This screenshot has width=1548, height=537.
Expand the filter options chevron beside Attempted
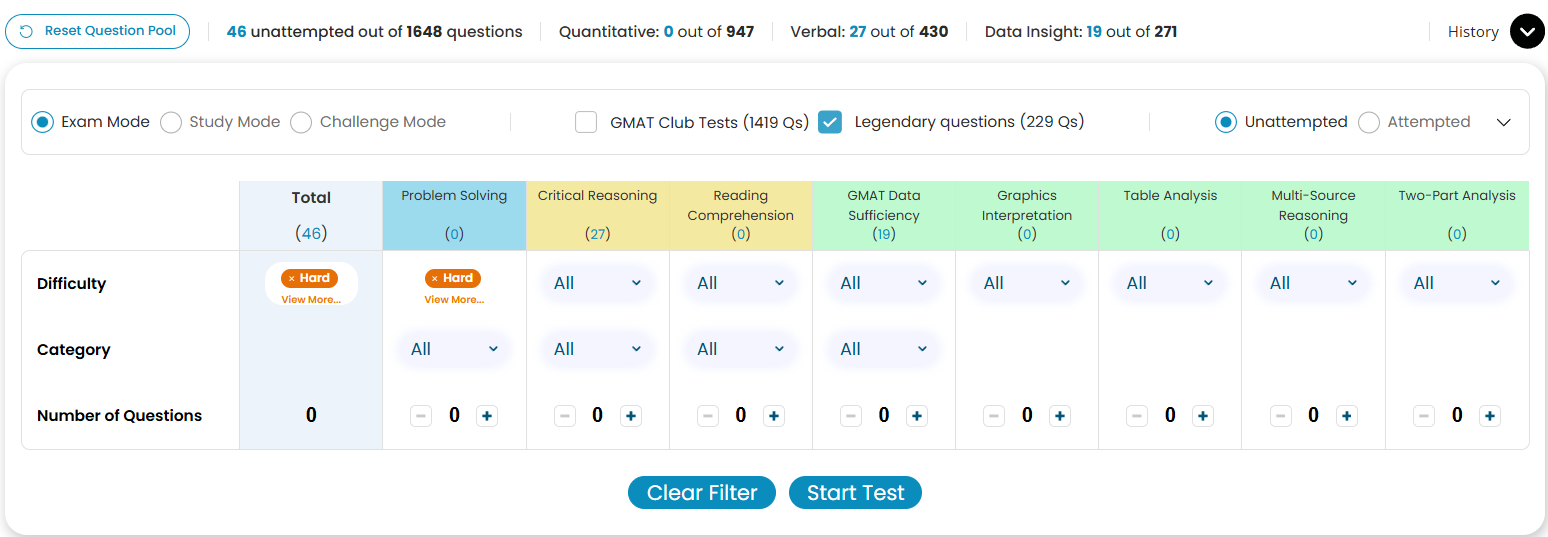tap(1503, 122)
